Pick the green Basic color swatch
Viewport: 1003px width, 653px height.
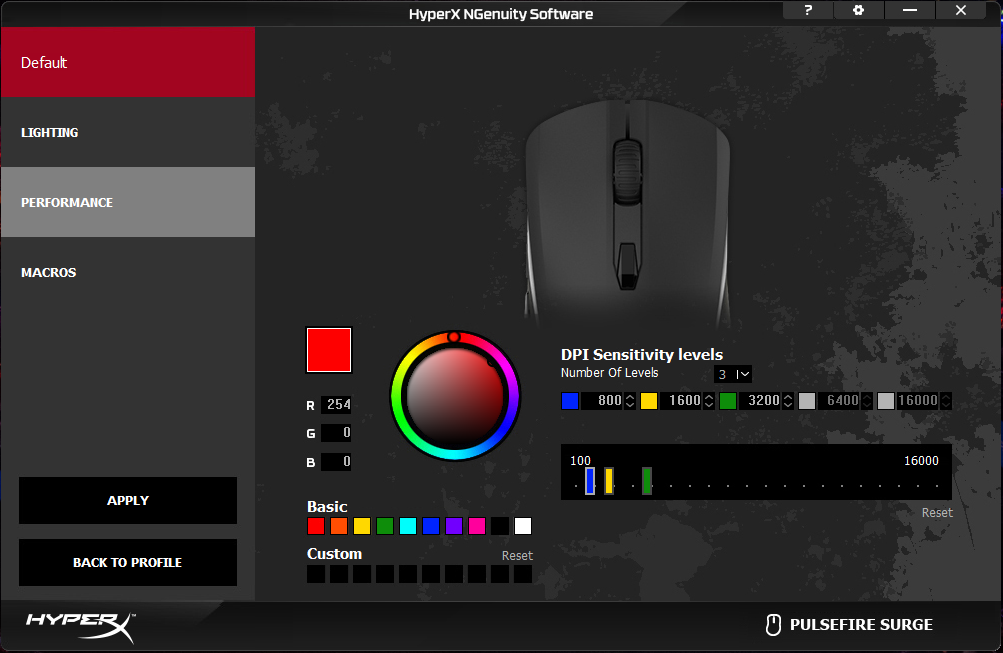click(385, 526)
